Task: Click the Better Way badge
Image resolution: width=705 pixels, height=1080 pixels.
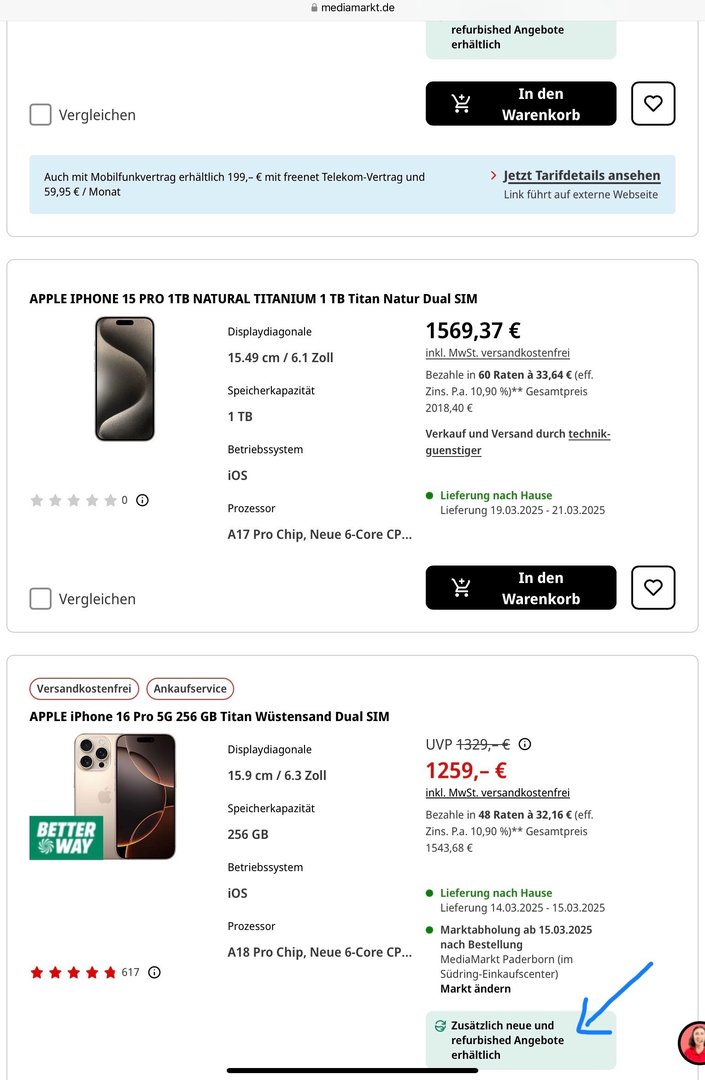Action: (66, 838)
